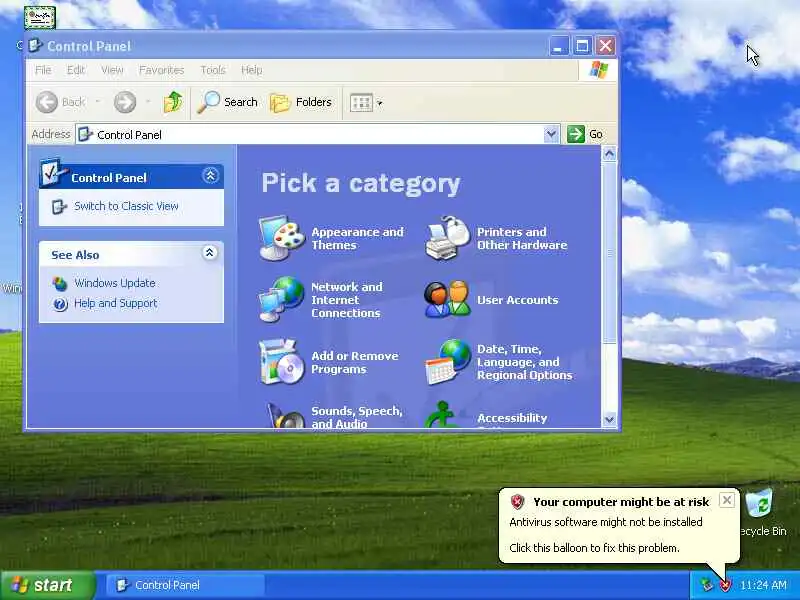Open the Network and Internet Connections icon
Screen dimensions: 800x600
[x=282, y=299]
